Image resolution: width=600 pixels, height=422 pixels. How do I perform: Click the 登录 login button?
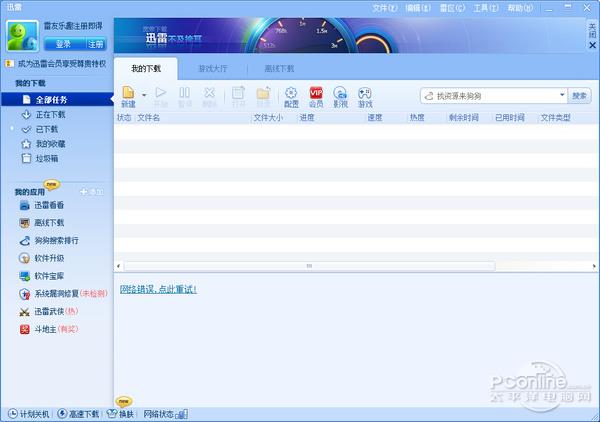pos(64,44)
